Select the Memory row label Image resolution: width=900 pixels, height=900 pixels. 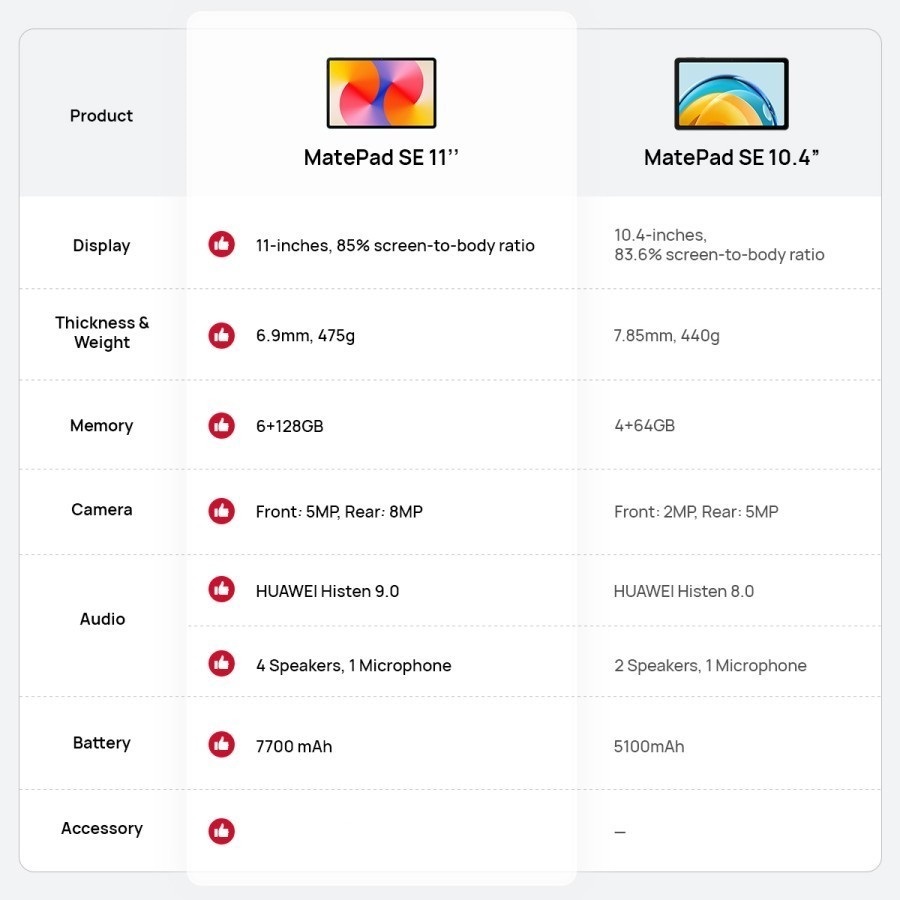(101, 426)
